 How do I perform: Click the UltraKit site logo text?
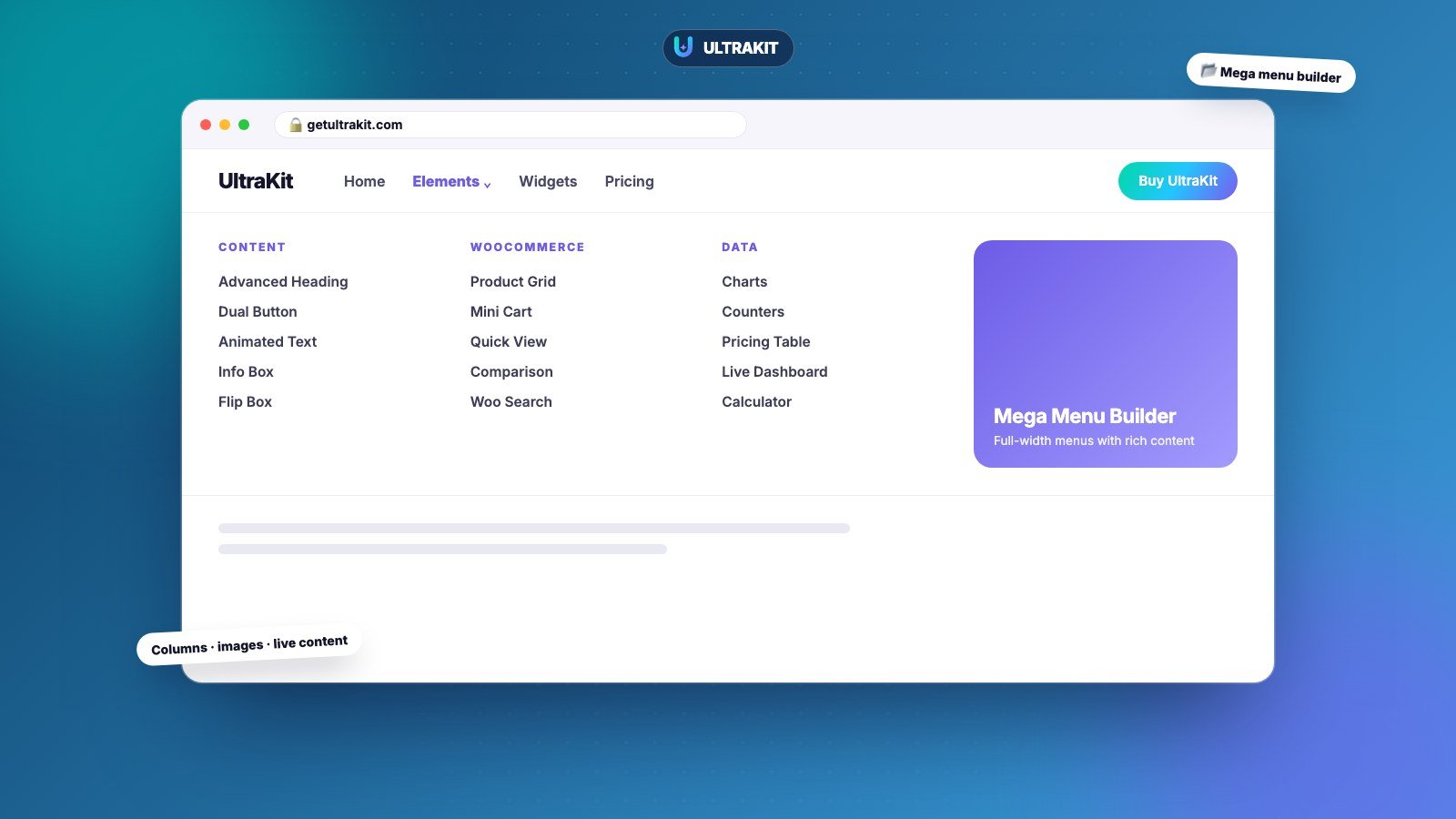[256, 181]
